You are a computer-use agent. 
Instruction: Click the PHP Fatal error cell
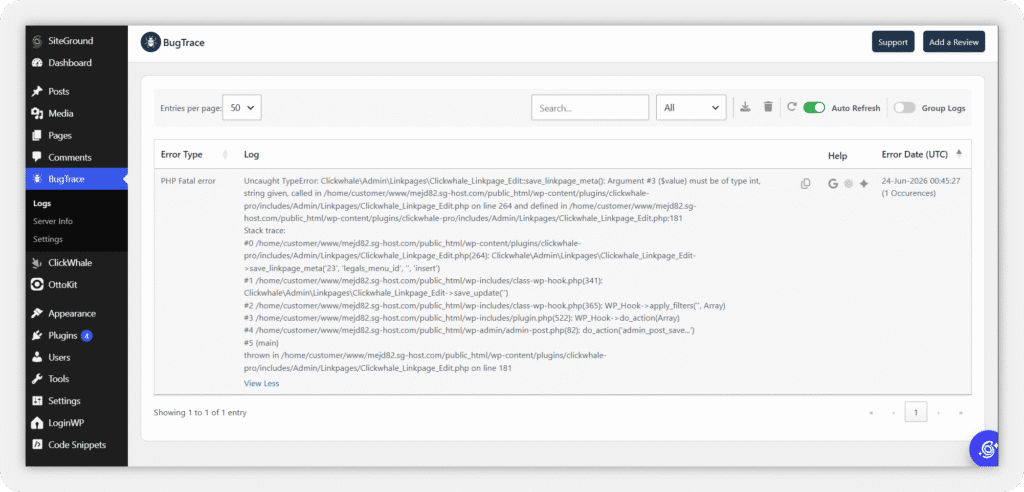(188, 181)
